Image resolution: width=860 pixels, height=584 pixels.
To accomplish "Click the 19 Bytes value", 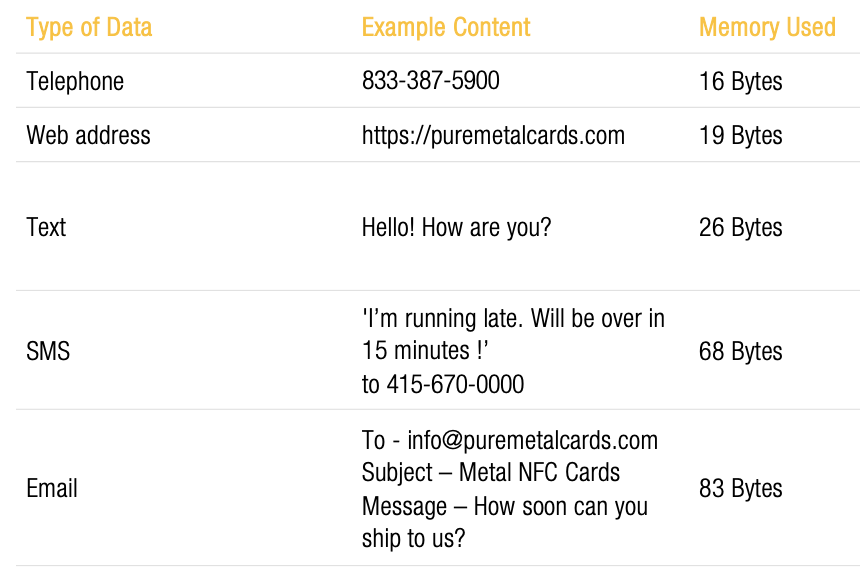I will point(740,136).
